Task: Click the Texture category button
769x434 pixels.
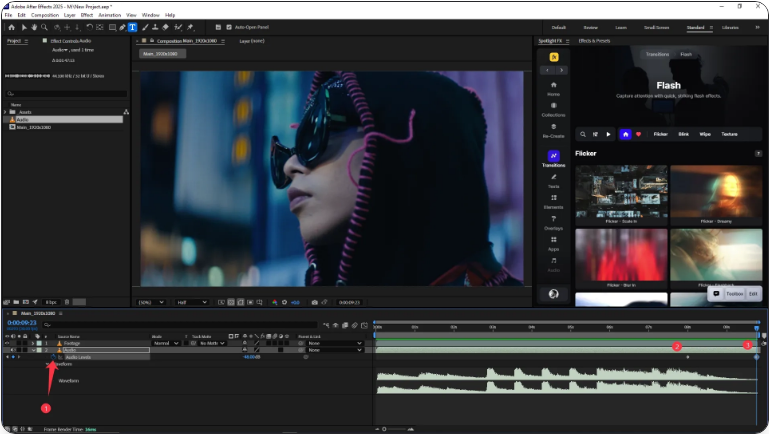Action: coord(729,133)
